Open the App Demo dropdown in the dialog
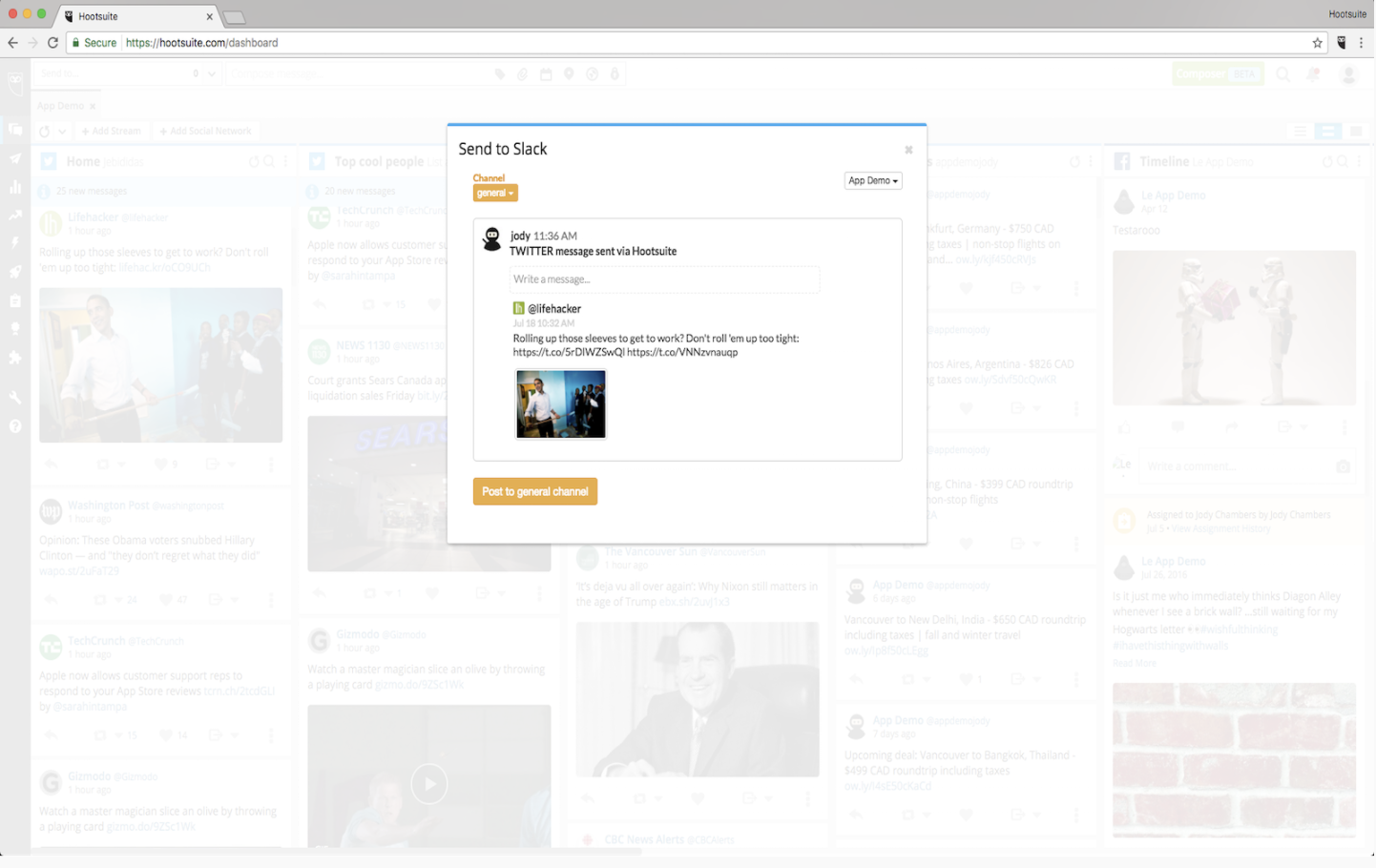 tap(873, 180)
